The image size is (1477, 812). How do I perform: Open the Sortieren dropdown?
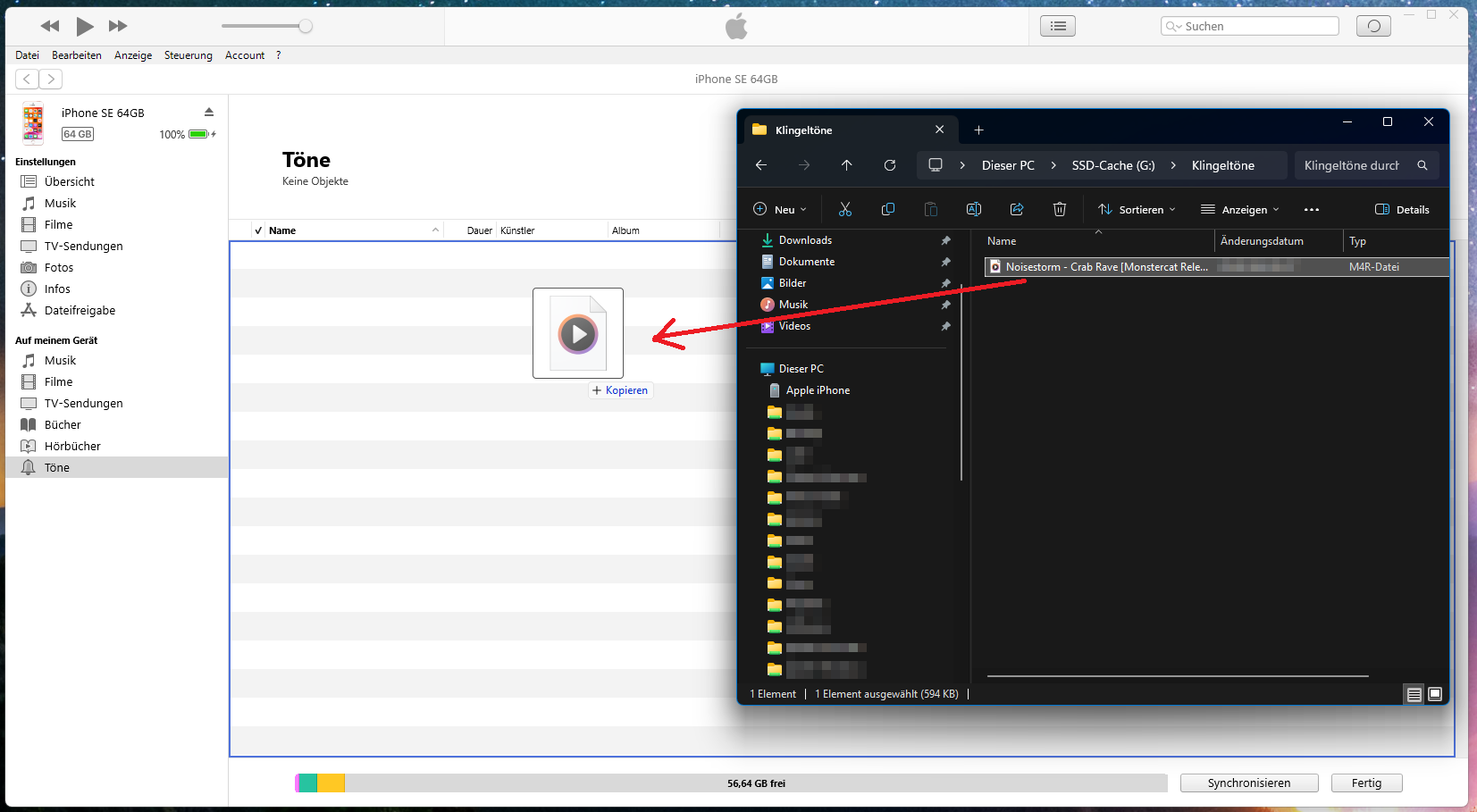point(1137,210)
